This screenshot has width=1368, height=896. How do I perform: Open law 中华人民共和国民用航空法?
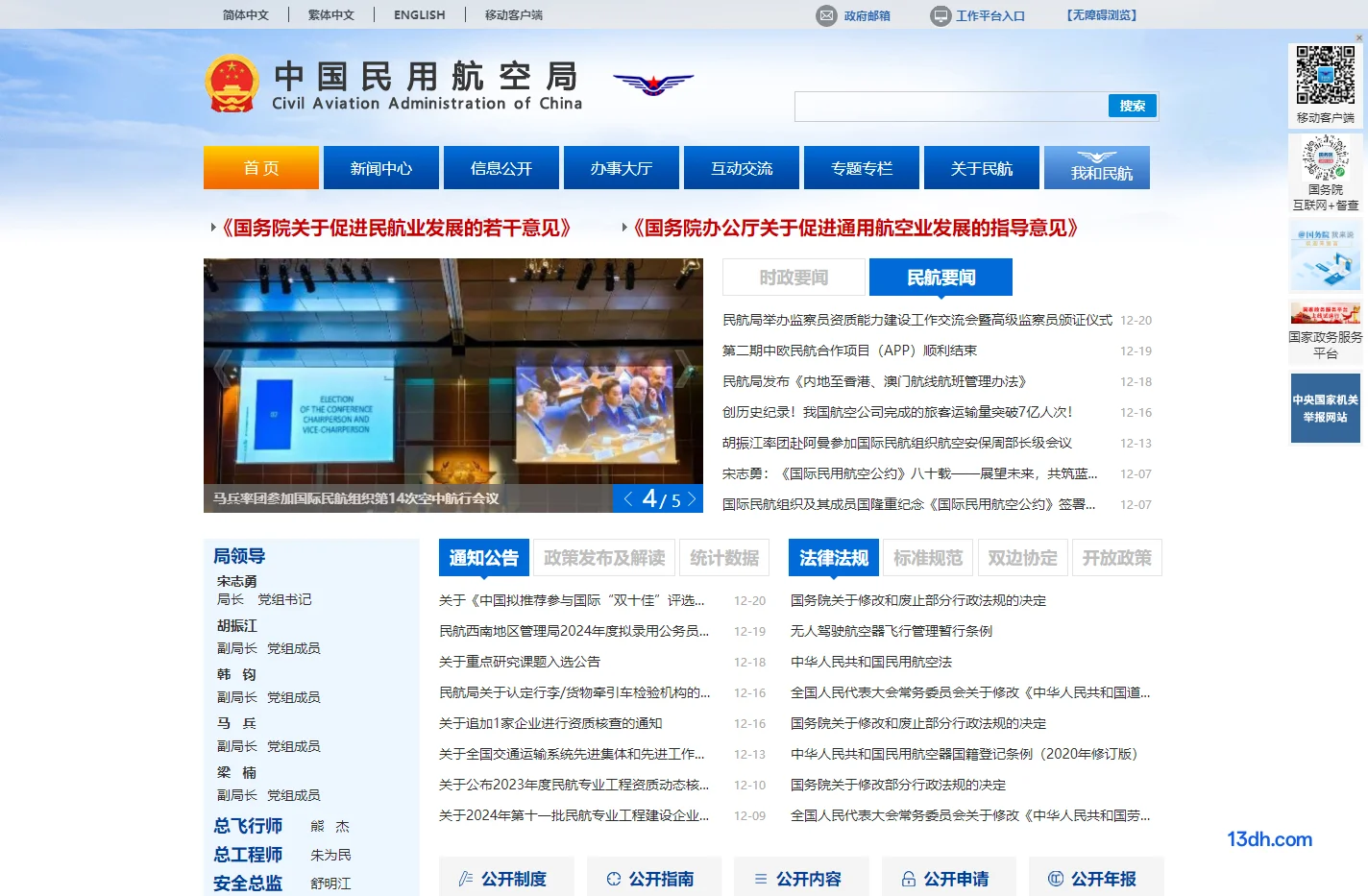[871, 662]
